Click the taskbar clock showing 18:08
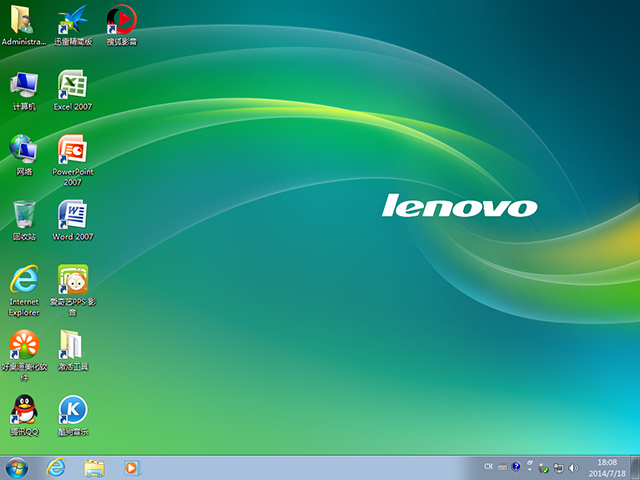This screenshot has width=640, height=480. point(606,467)
